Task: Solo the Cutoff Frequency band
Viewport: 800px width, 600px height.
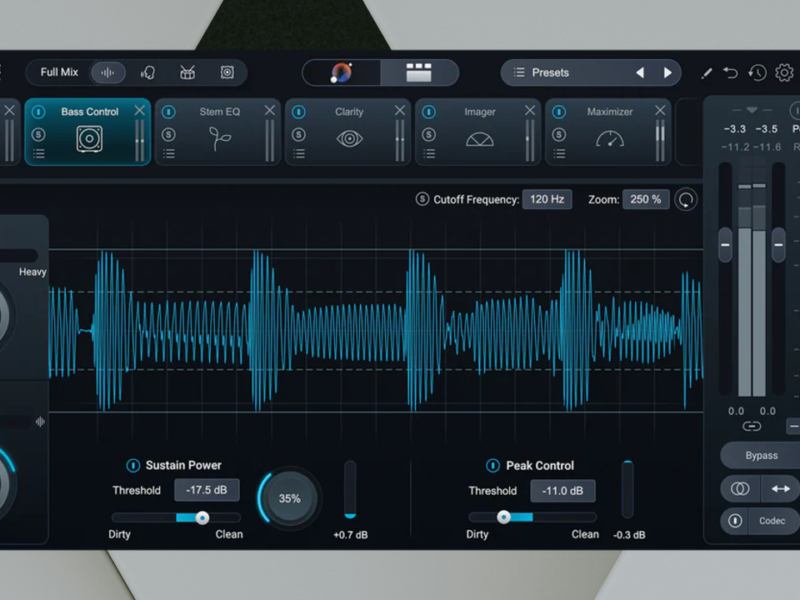Action: click(x=422, y=199)
